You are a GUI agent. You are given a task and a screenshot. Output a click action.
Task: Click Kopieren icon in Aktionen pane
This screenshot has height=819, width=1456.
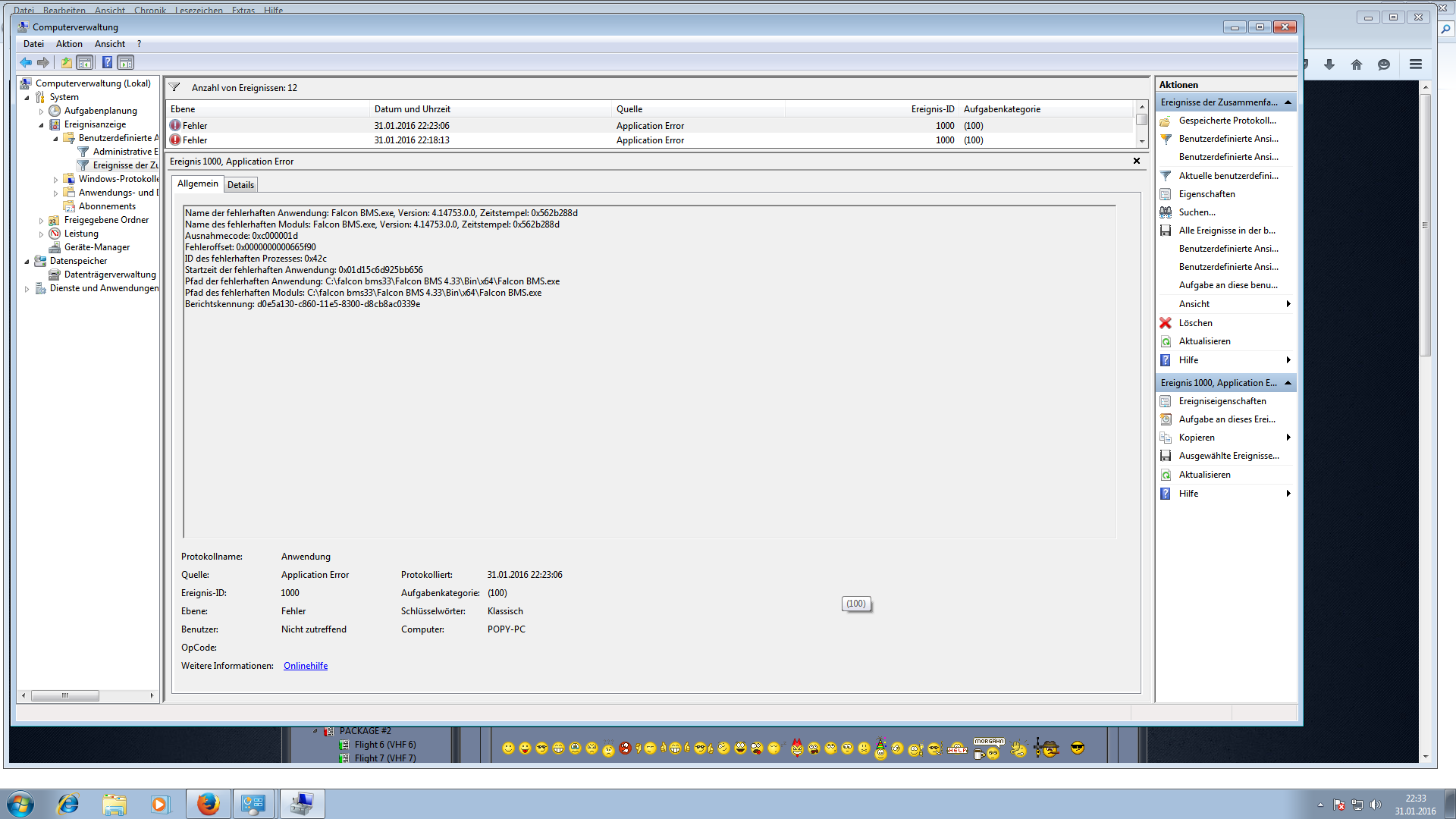[1166, 438]
